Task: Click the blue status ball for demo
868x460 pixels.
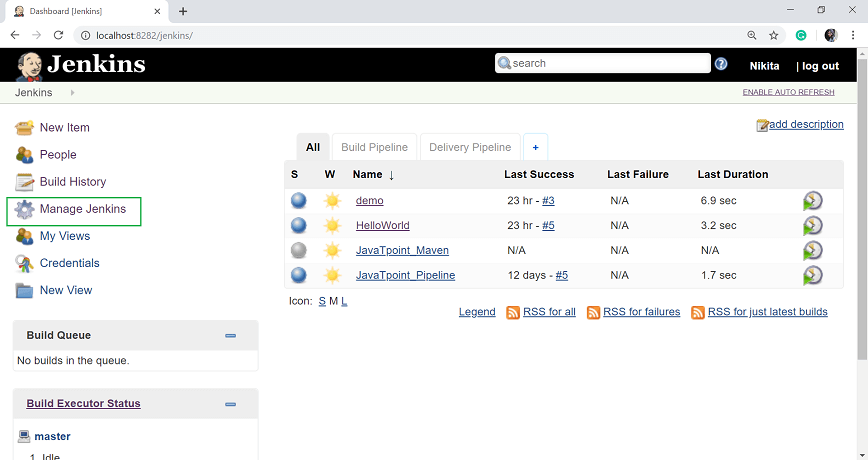Action: point(298,200)
